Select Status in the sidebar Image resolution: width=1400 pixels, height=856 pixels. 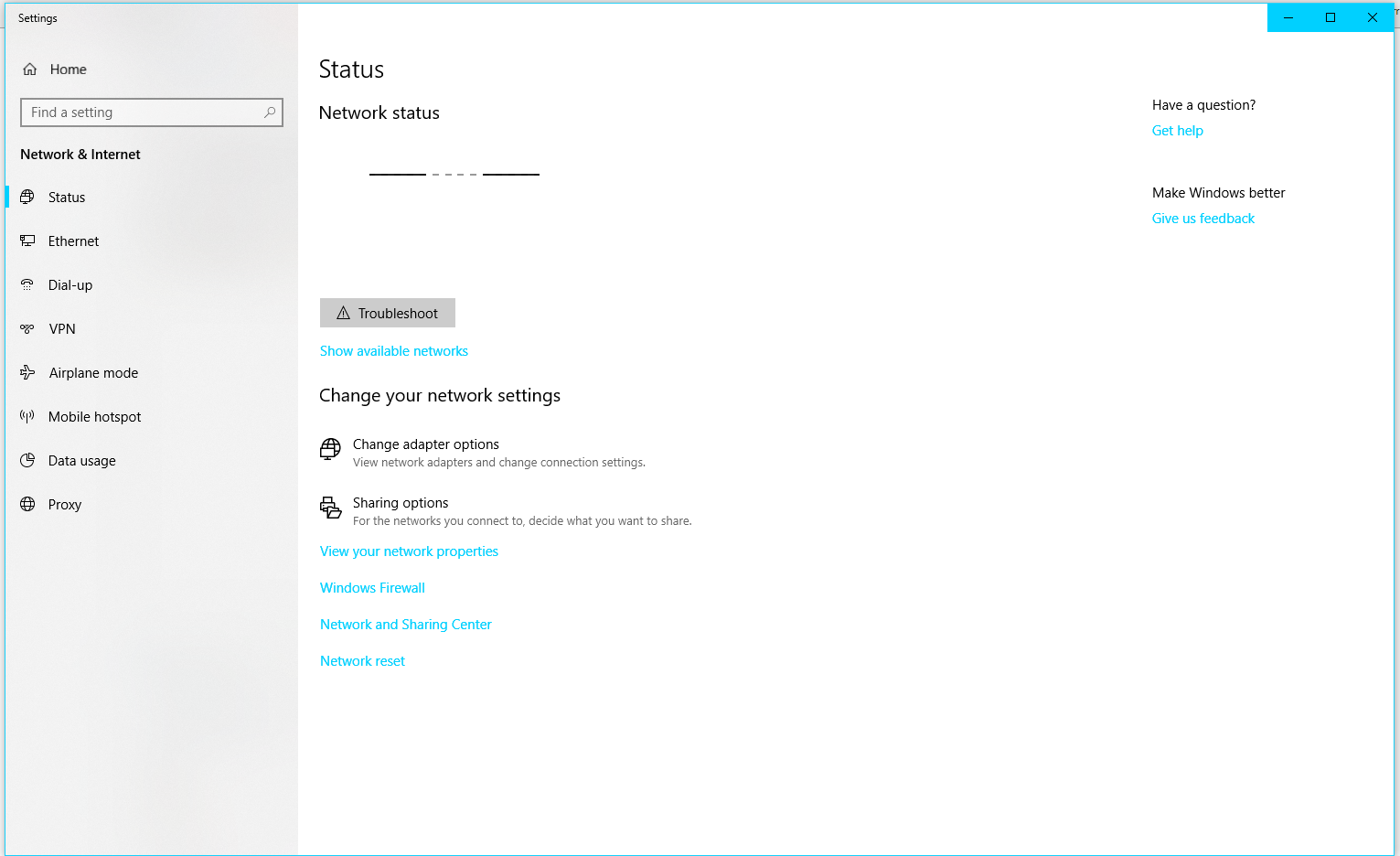151,198
